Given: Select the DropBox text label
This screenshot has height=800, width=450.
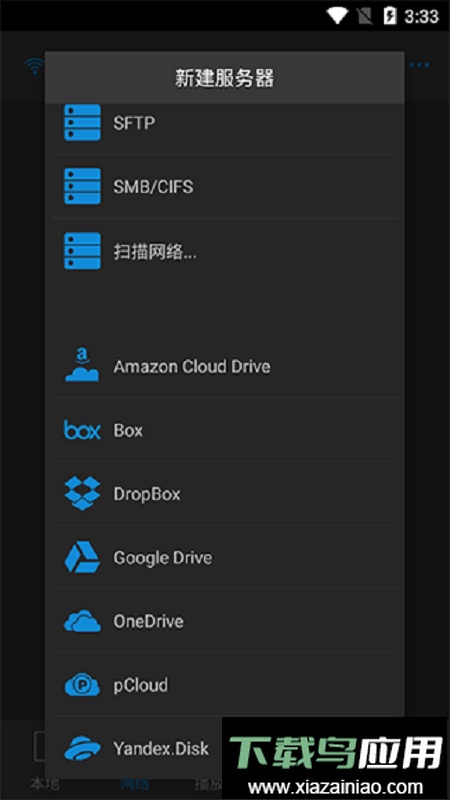Looking at the screenshot, I should [x=147, y=494].
